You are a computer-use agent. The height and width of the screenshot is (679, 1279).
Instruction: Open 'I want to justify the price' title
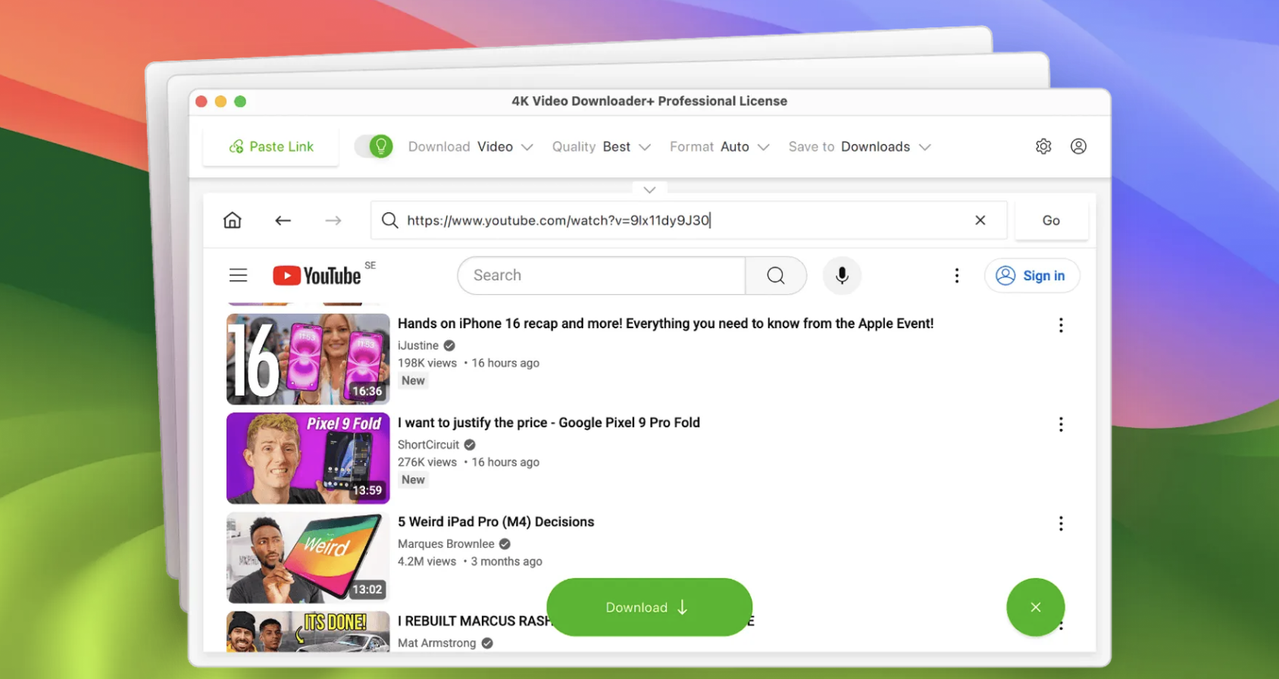coord(549,423)
